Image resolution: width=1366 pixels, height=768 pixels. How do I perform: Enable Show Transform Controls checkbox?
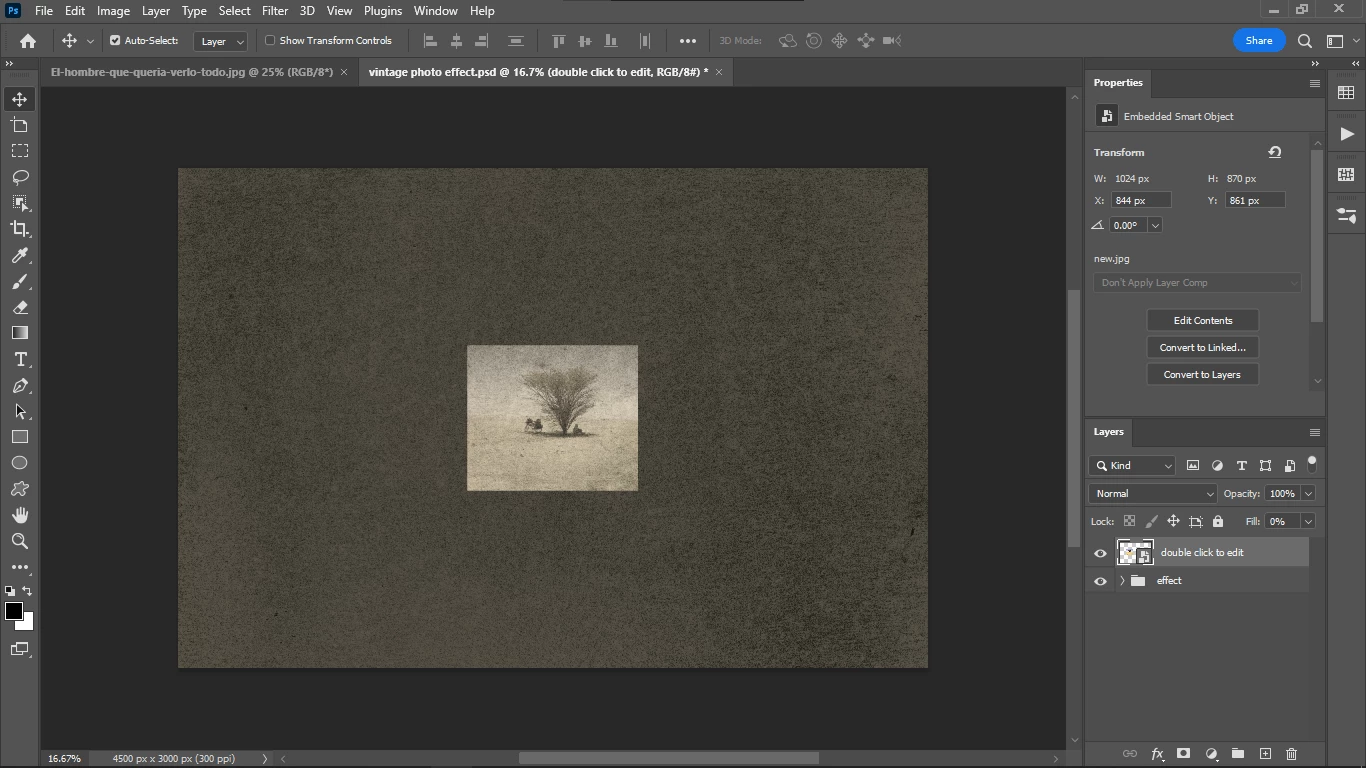(x=270, y=41)
